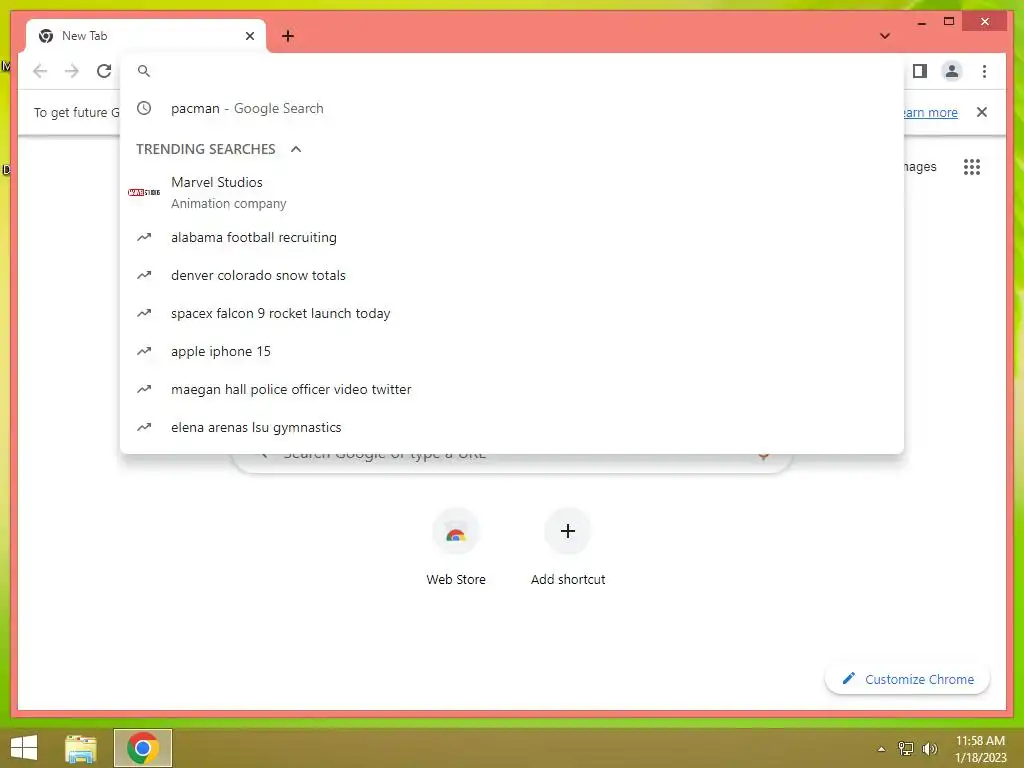Select spacex falcon 9 rocket launch today
Image resolution: width=1024 pixels, height=768 pixels.
click(x=512, y=313)
